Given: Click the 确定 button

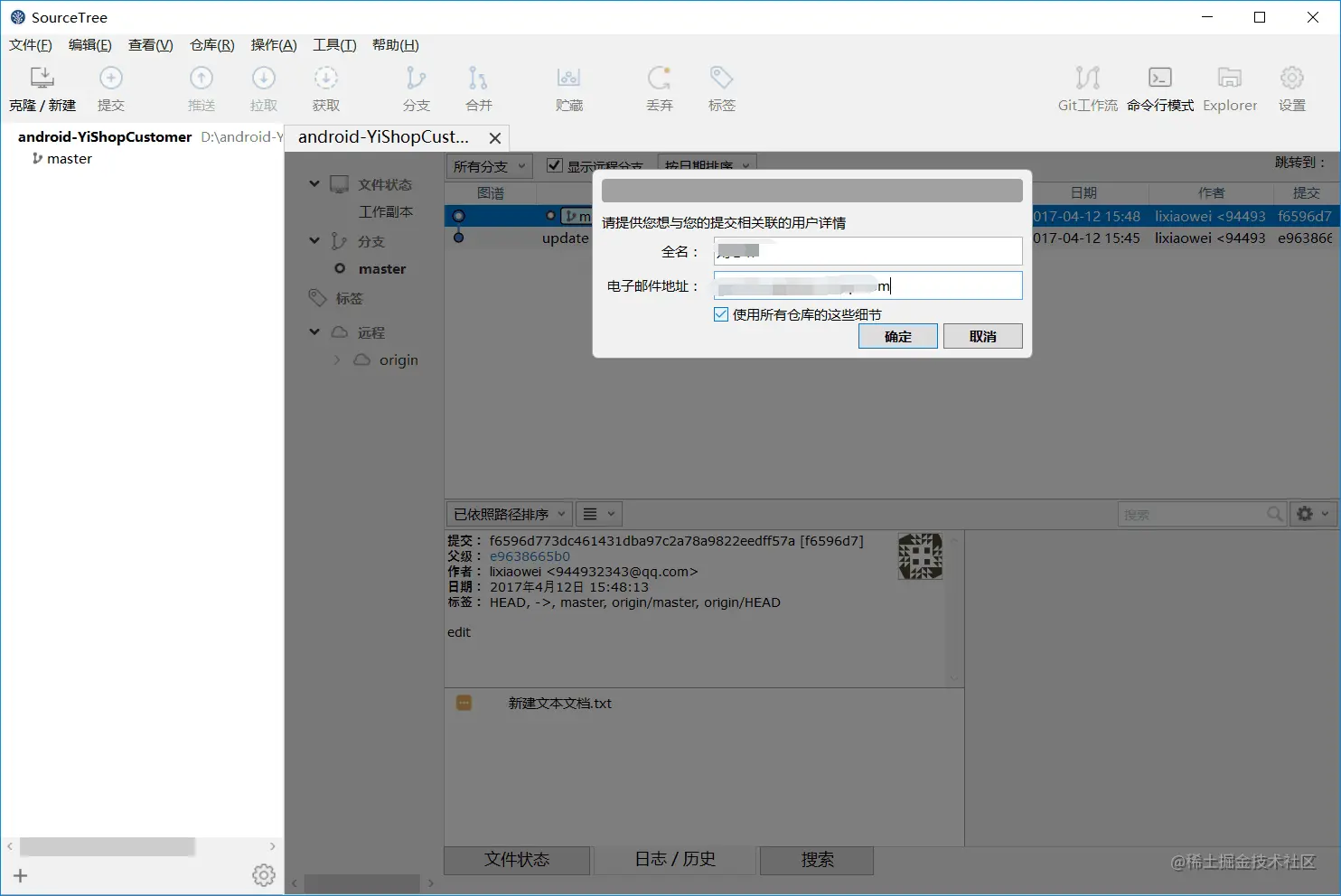Looking at the screenshot, I should point(898,336).
